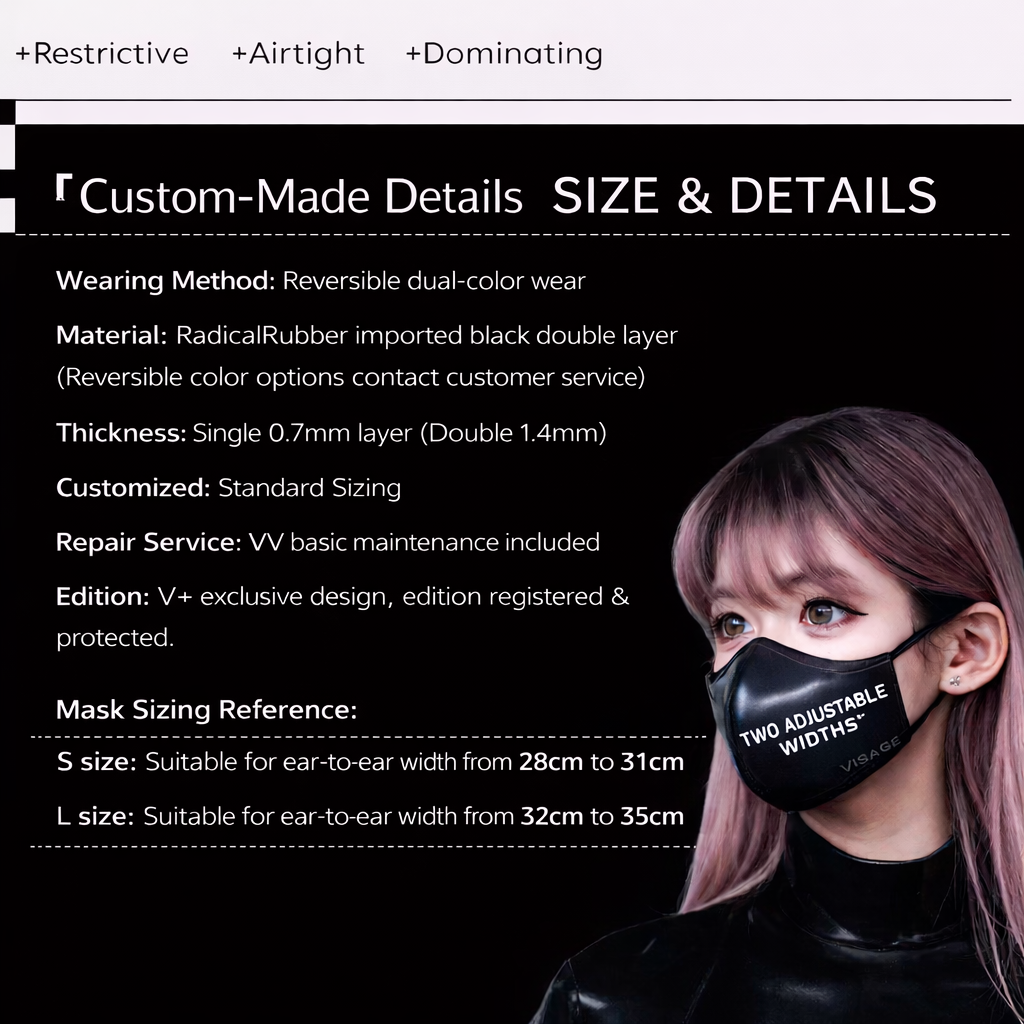
Task: Select the +Airtight feature tag
Action: point(298,53)
